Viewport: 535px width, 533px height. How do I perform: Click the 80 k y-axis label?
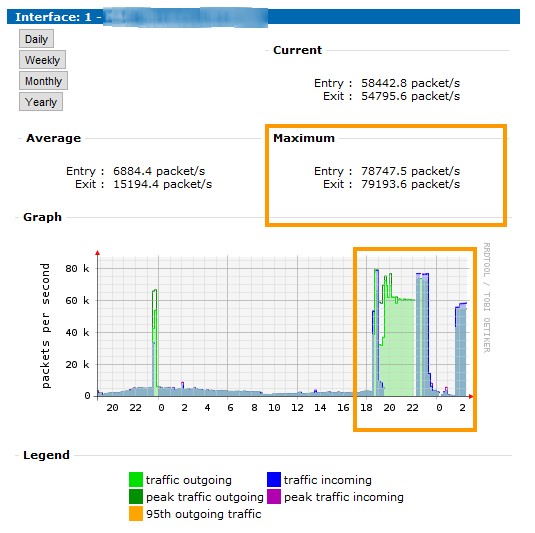click(x=77, y=269)
